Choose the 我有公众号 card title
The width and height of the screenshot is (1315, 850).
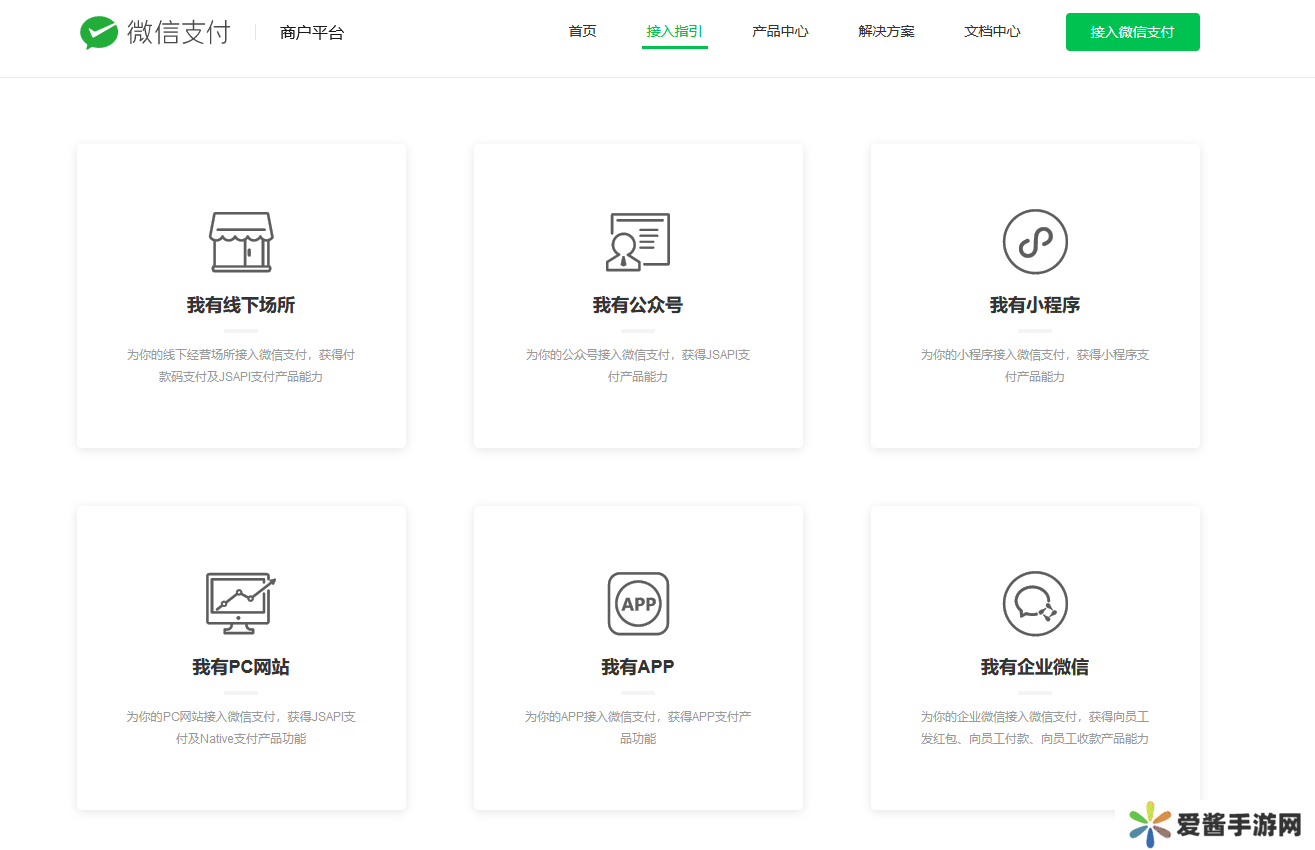pyautogui.click(x=637, y=306)
